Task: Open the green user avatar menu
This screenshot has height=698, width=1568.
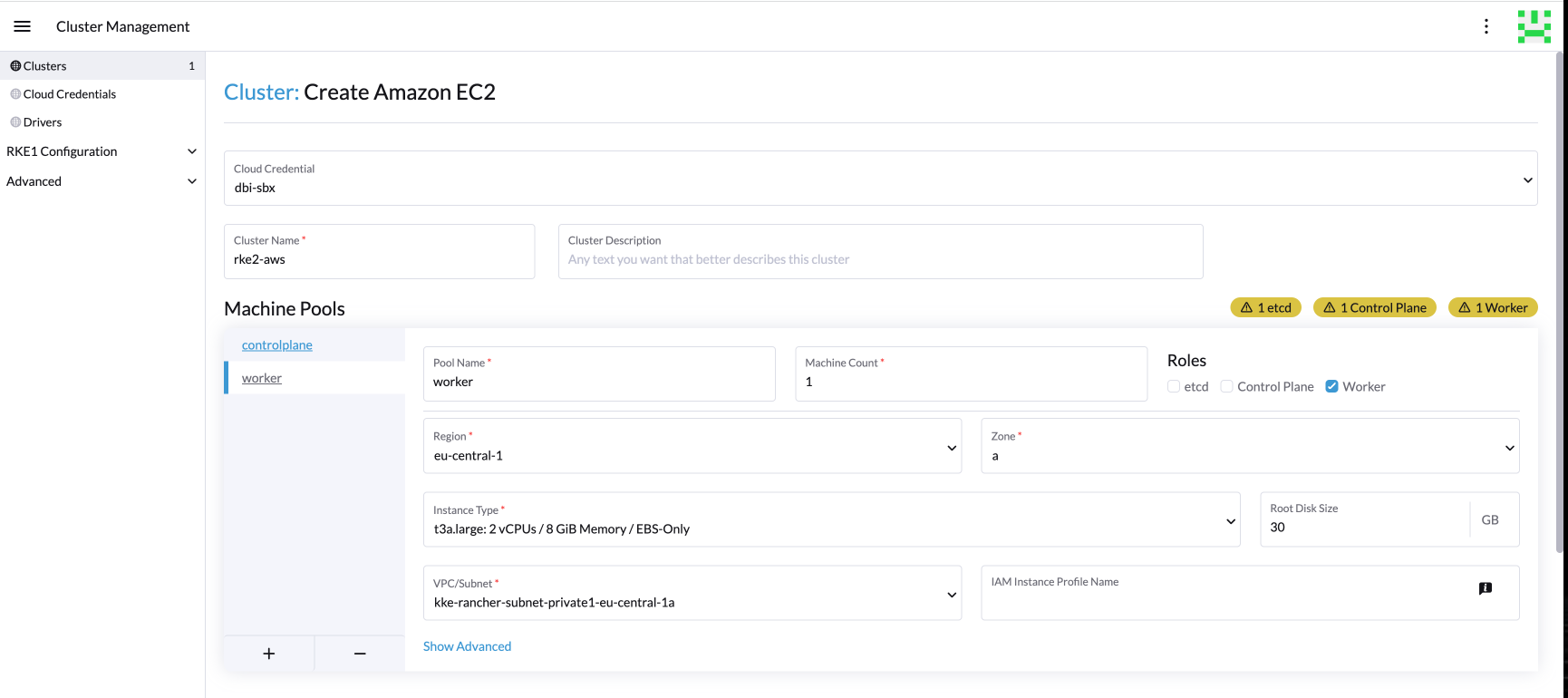Action: 1534,26
